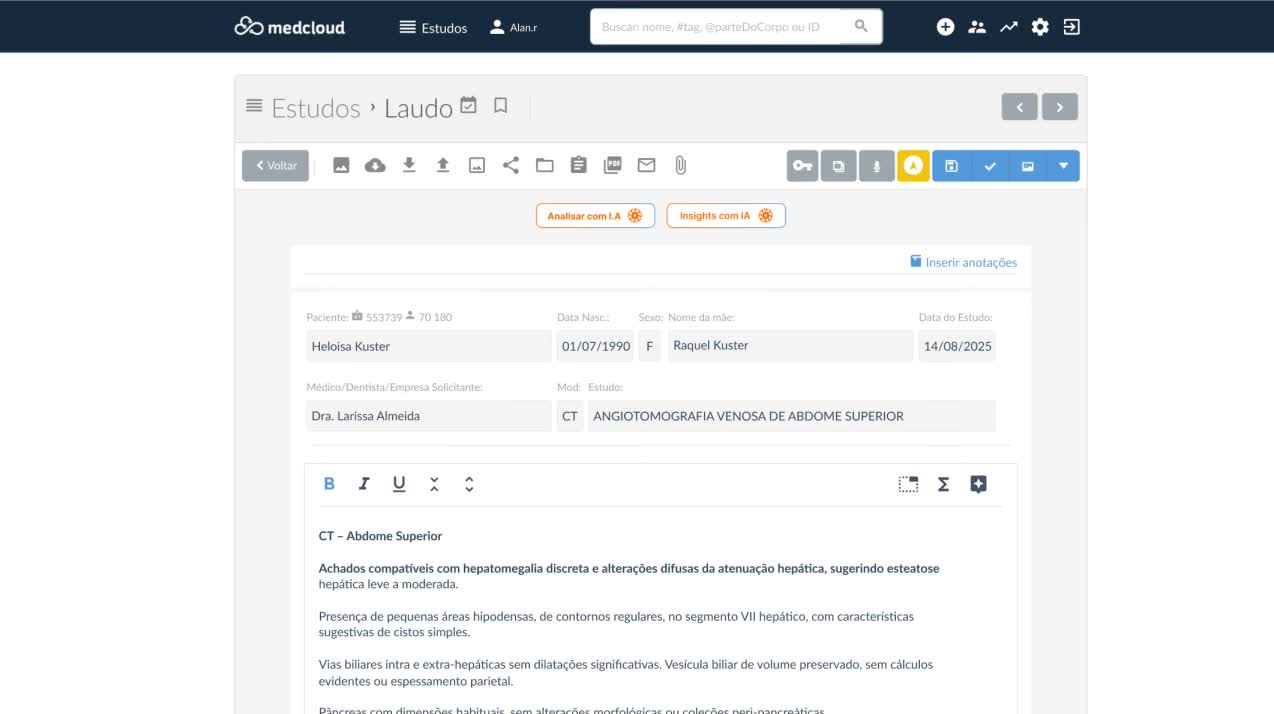Click the clipboard report icon
Image resolution: width=1274 pixels, height=714 pixels.
tap(579, 165)
